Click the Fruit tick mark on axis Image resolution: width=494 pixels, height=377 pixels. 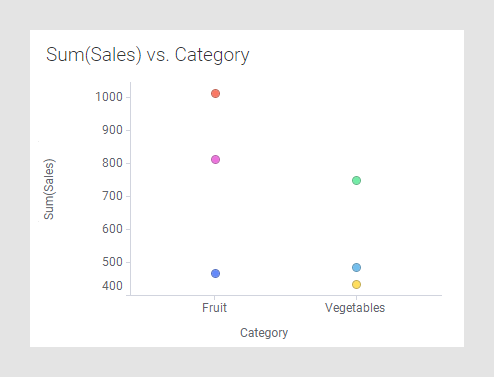point(214,297)
